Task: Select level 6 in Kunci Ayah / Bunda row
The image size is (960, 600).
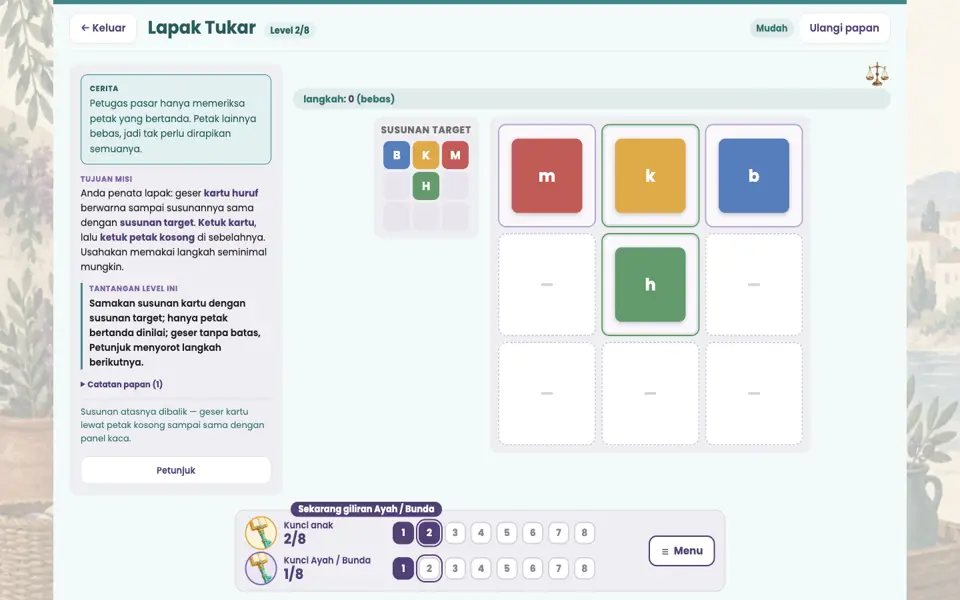Action: click(533, 568)
